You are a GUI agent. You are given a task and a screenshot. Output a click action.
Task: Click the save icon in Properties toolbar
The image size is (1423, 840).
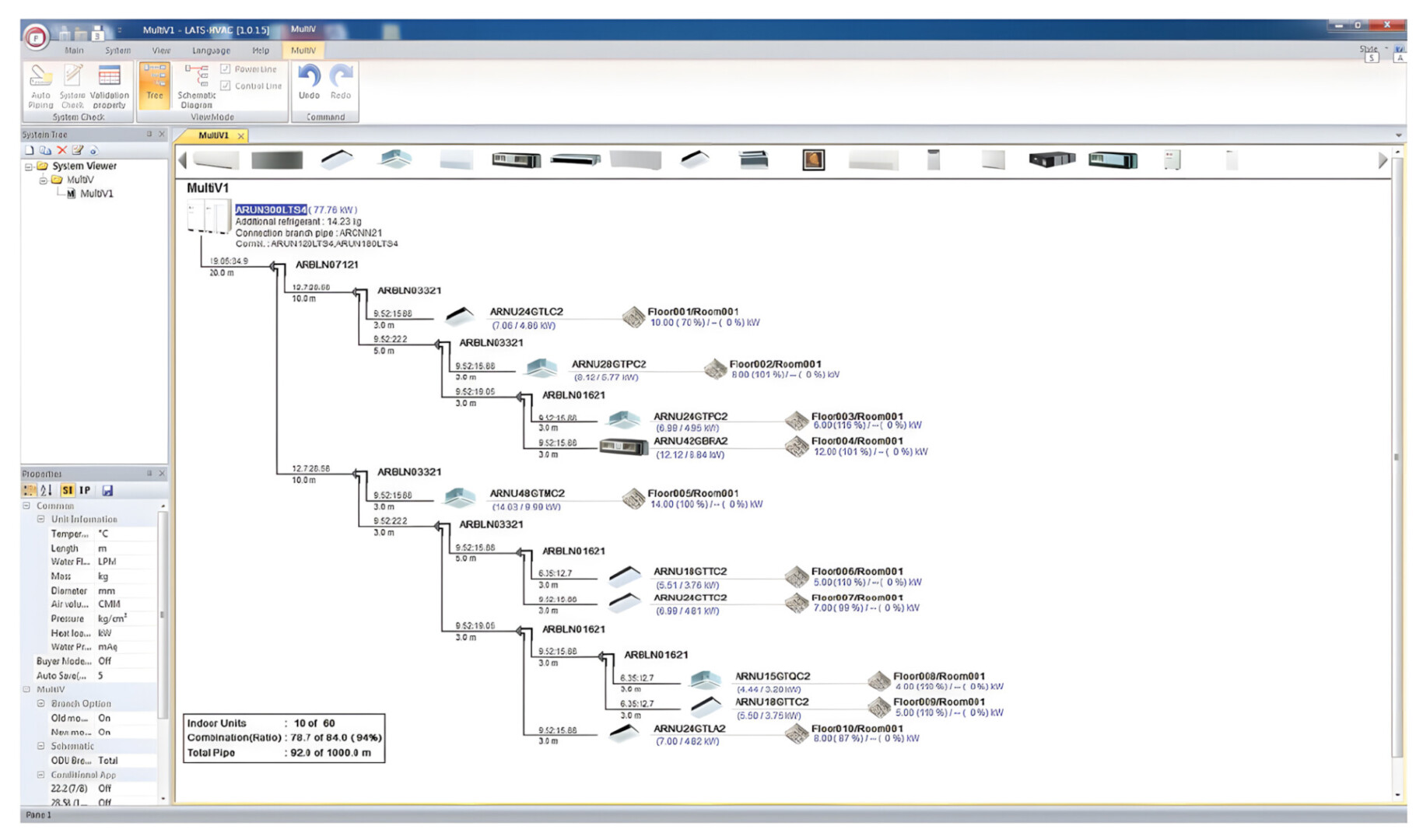[107, 491]
